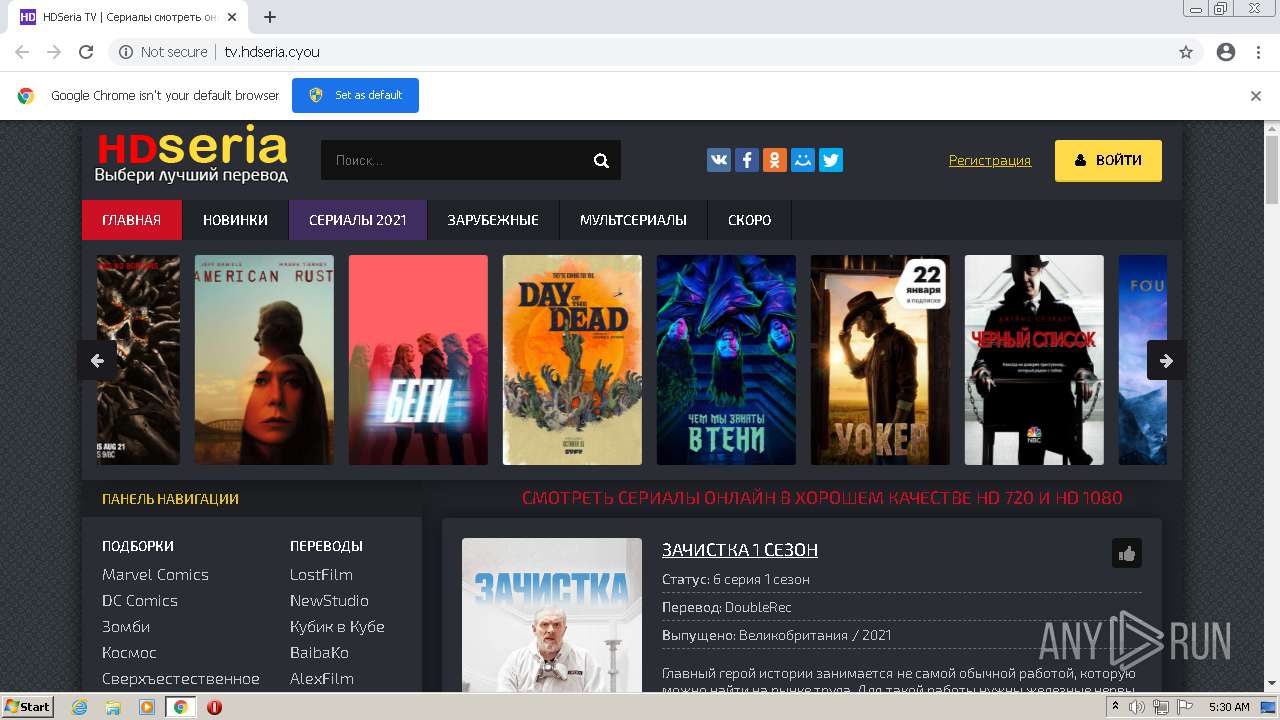
Task: Go back in Chrome
Action: [x=22, y=52]
